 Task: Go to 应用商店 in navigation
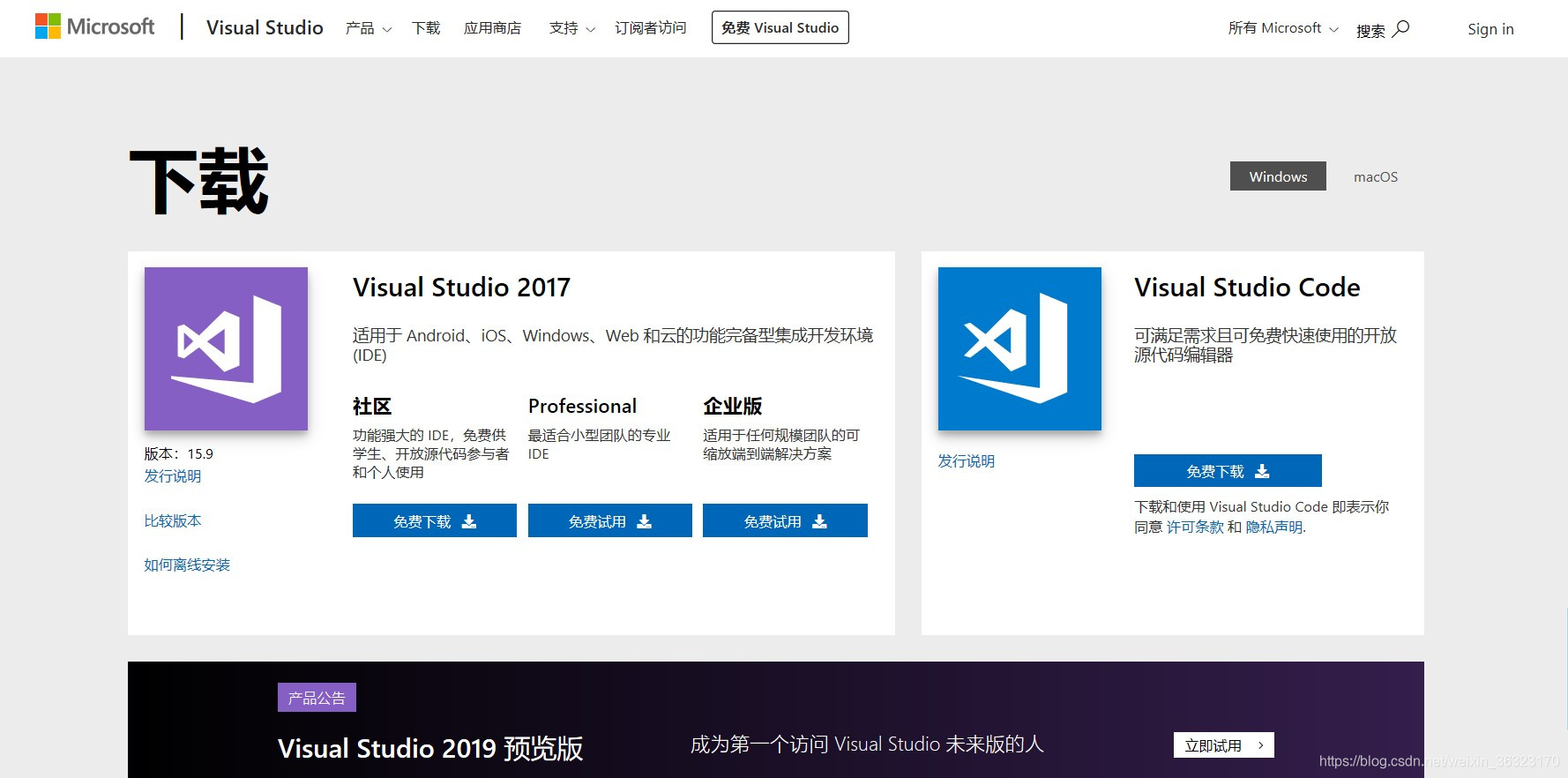(x=492, y=28)
